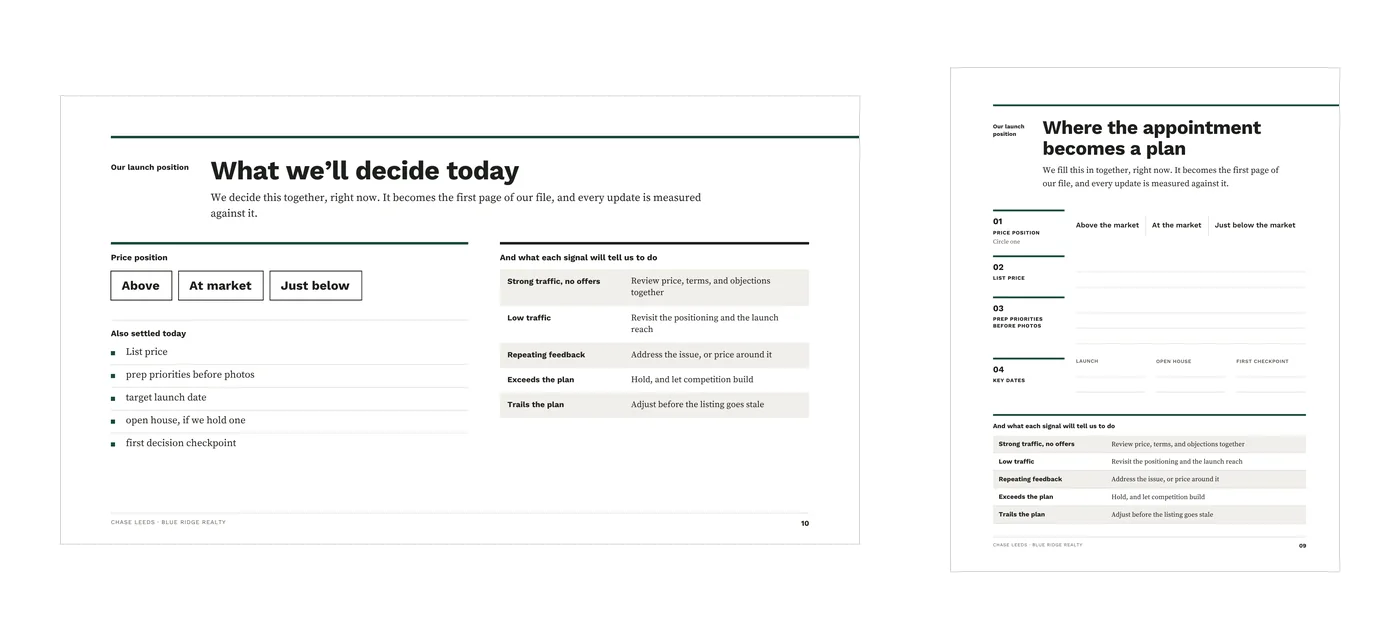Click "And what each signal will tell us" heading on page 09

(1054, 426)
